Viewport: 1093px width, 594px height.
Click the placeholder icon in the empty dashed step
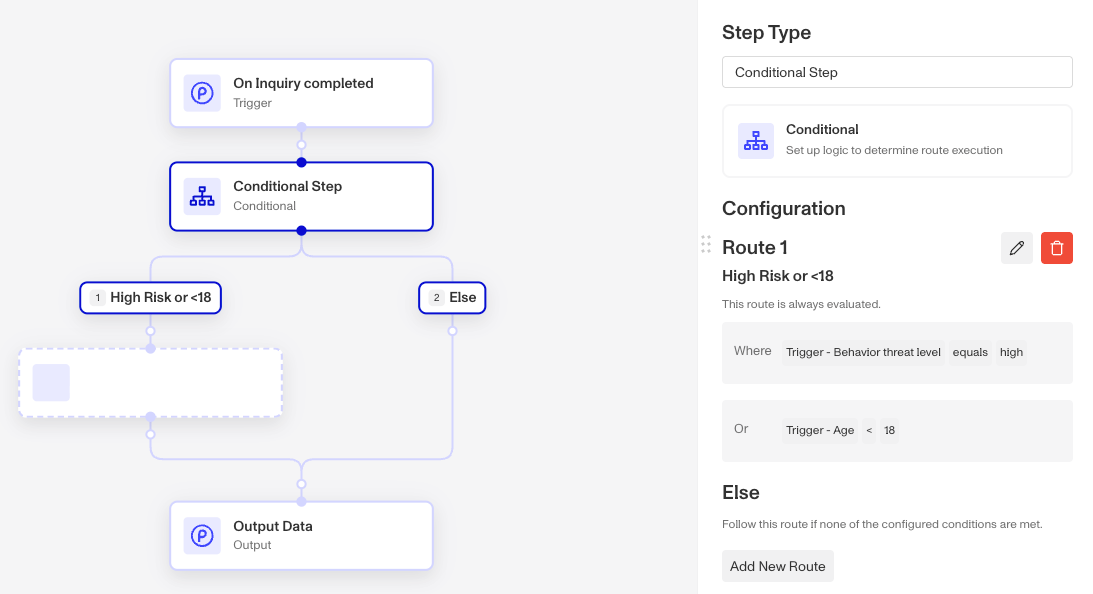tap(51, 382)
